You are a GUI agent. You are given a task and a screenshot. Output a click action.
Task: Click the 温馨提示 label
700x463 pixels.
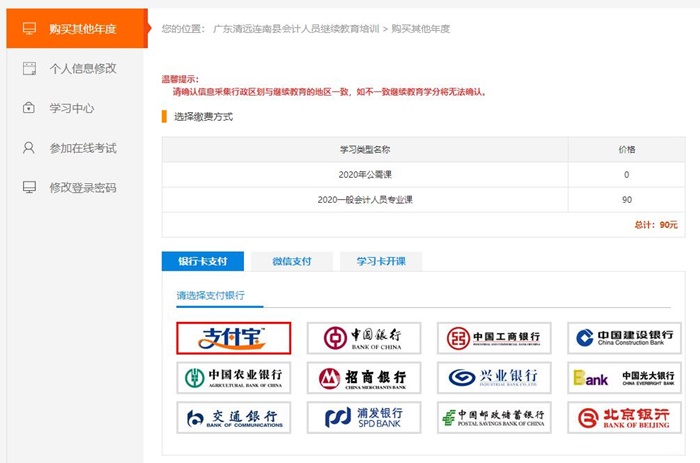180,79
